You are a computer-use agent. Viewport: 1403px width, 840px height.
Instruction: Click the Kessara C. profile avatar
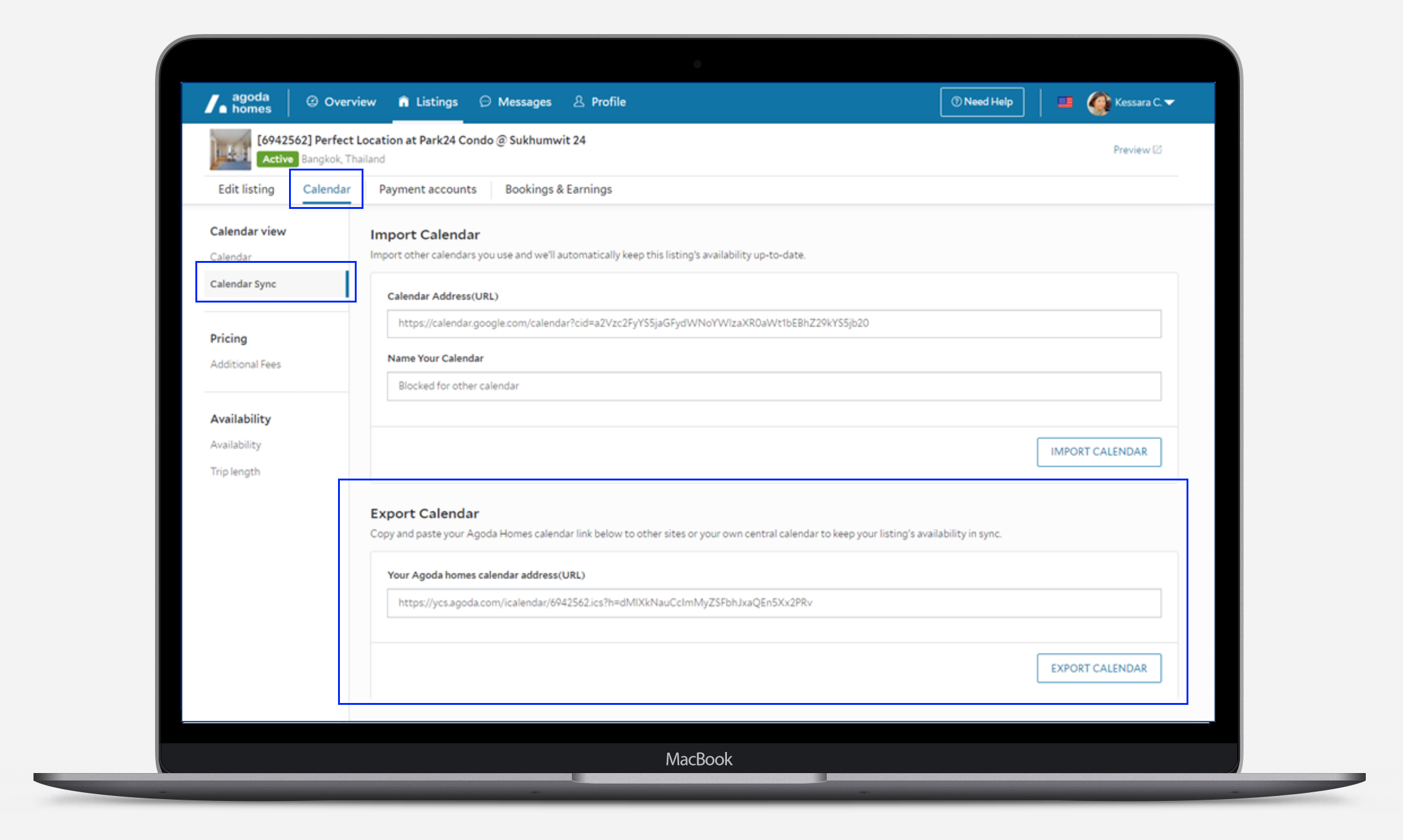tap(1098, 102)
